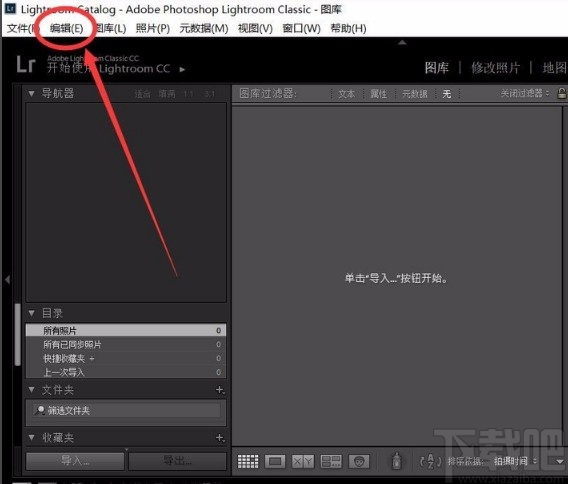Click the 排序依据 label
This screenshot has height=484, width=568.
click(x=465, y=461)
